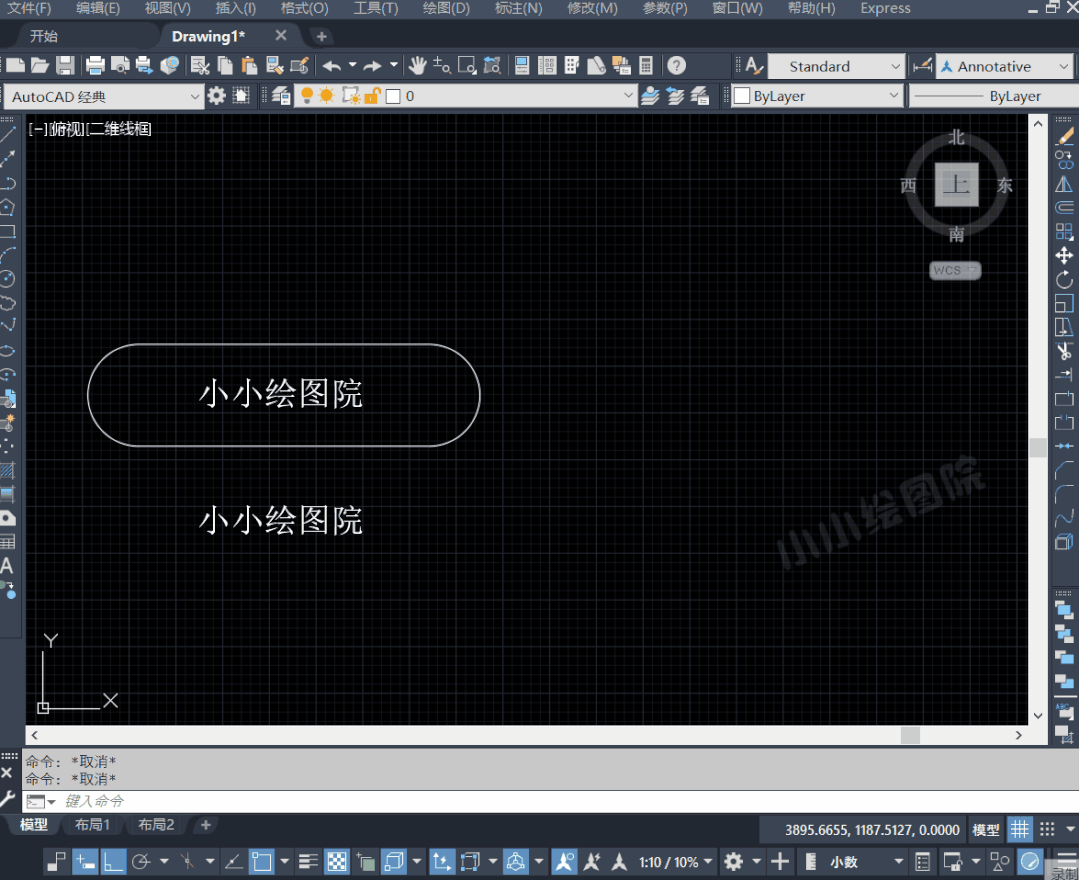Select the Line draw tool
The image size is (1079, 880).
[8, 135]
